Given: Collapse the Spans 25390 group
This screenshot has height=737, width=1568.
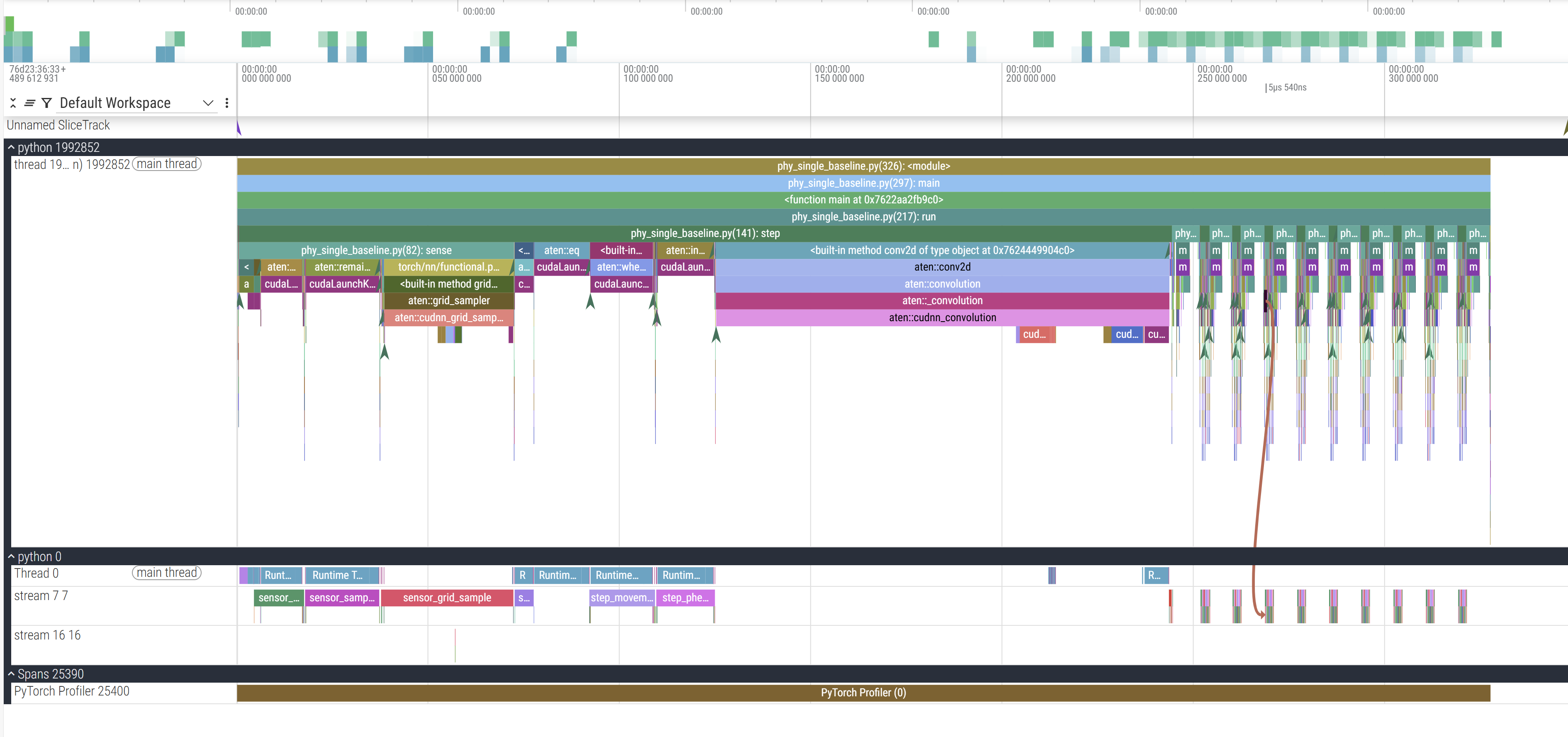Looking at the screenshot, I should click(11, 674).
